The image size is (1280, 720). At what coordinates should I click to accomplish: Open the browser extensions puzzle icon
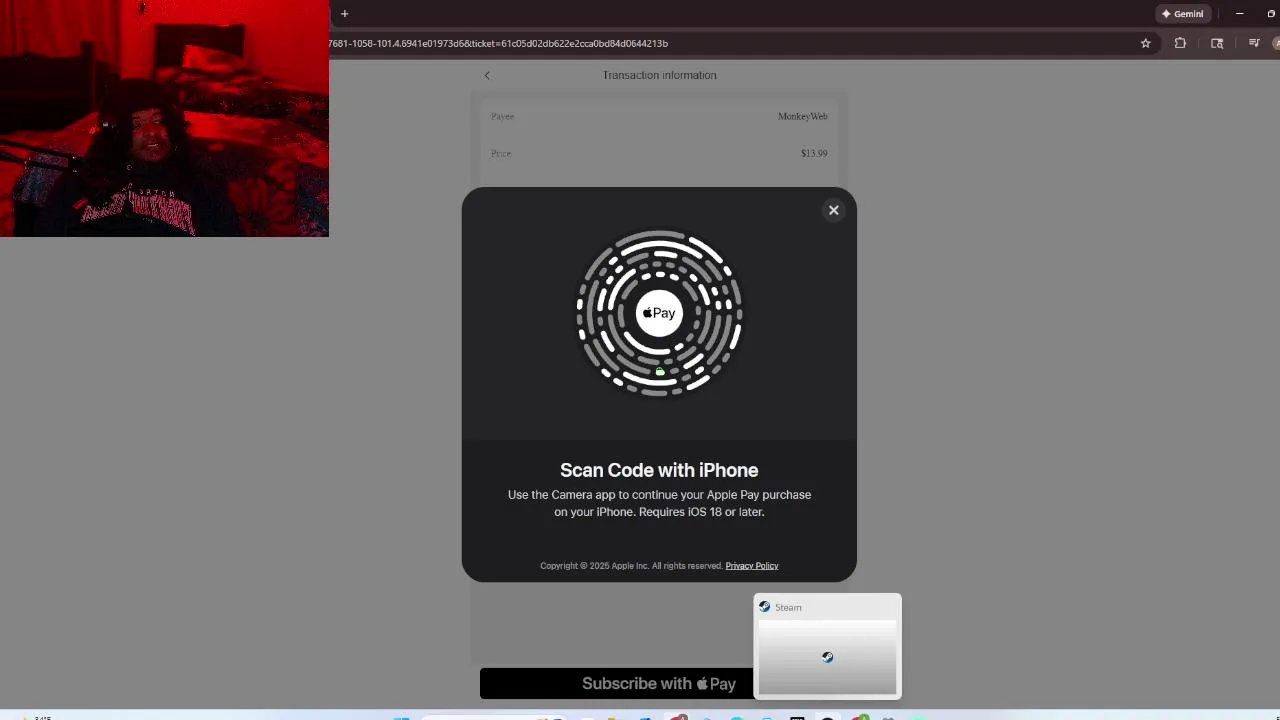pyautogui.click(x=1180, y=43)
